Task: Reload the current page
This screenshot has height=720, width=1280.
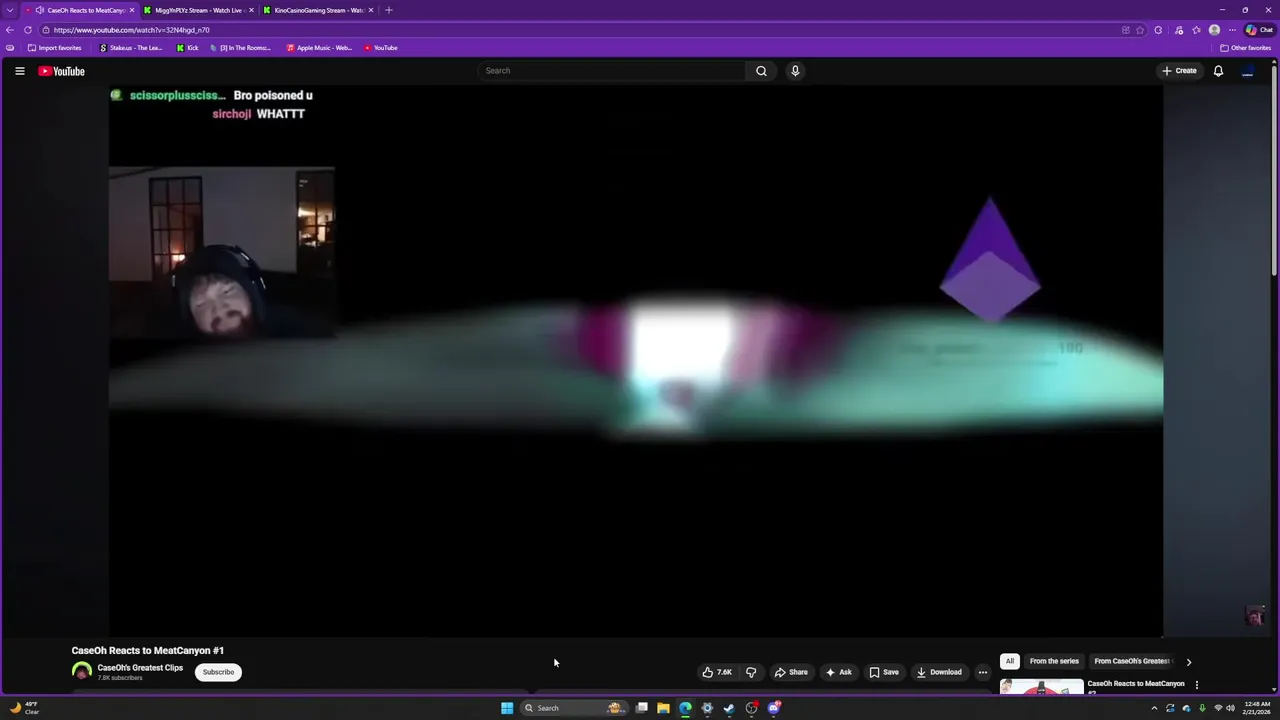Action: coord(28,30)
